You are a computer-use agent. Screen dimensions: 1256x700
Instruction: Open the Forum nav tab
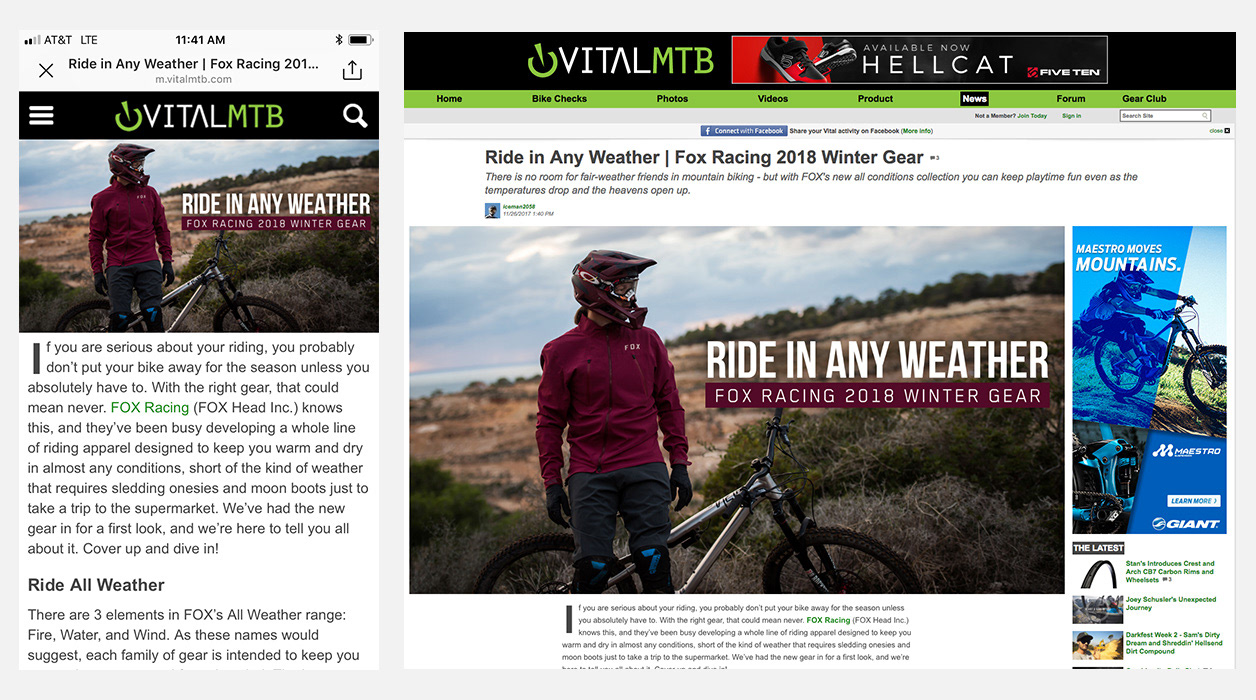tap(1070, 99)
